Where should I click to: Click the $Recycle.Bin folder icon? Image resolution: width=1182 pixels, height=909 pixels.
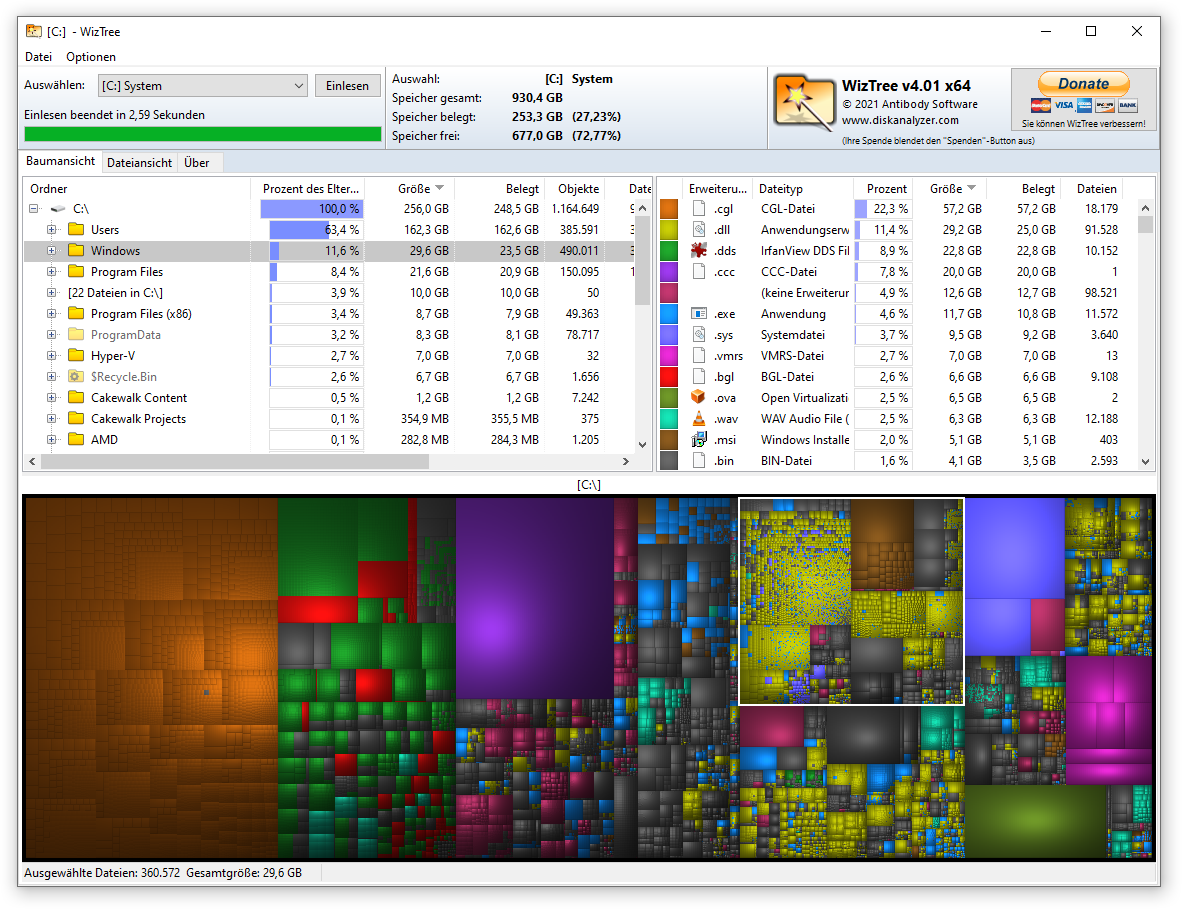coord(76,377)
